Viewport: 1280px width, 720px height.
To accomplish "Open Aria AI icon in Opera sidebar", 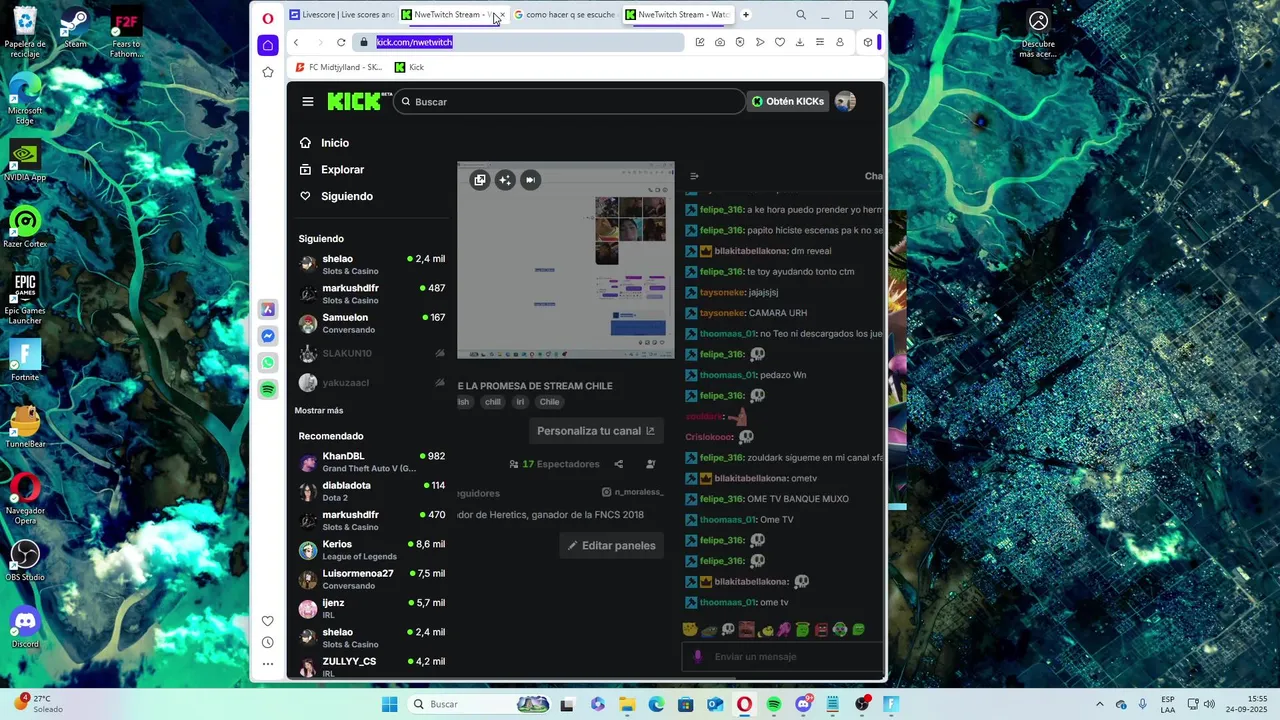I will 268,309.
